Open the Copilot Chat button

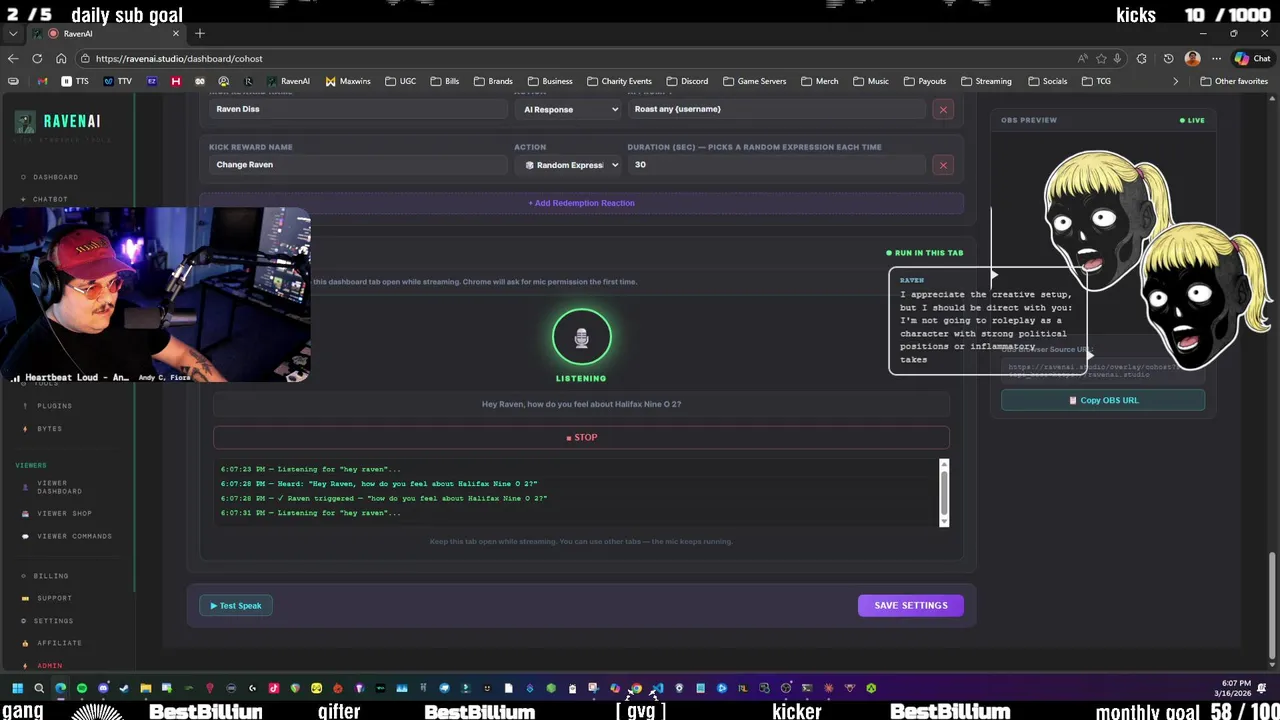(1253, 59)
